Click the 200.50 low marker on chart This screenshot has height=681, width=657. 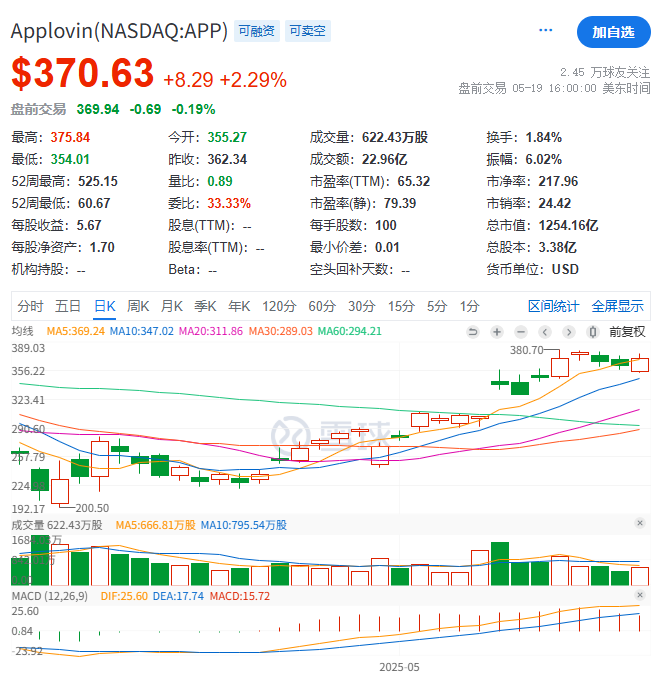(92, 508)
